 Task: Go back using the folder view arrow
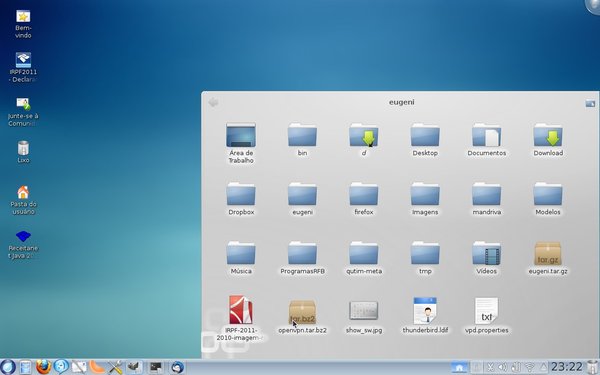click(213, 102)
